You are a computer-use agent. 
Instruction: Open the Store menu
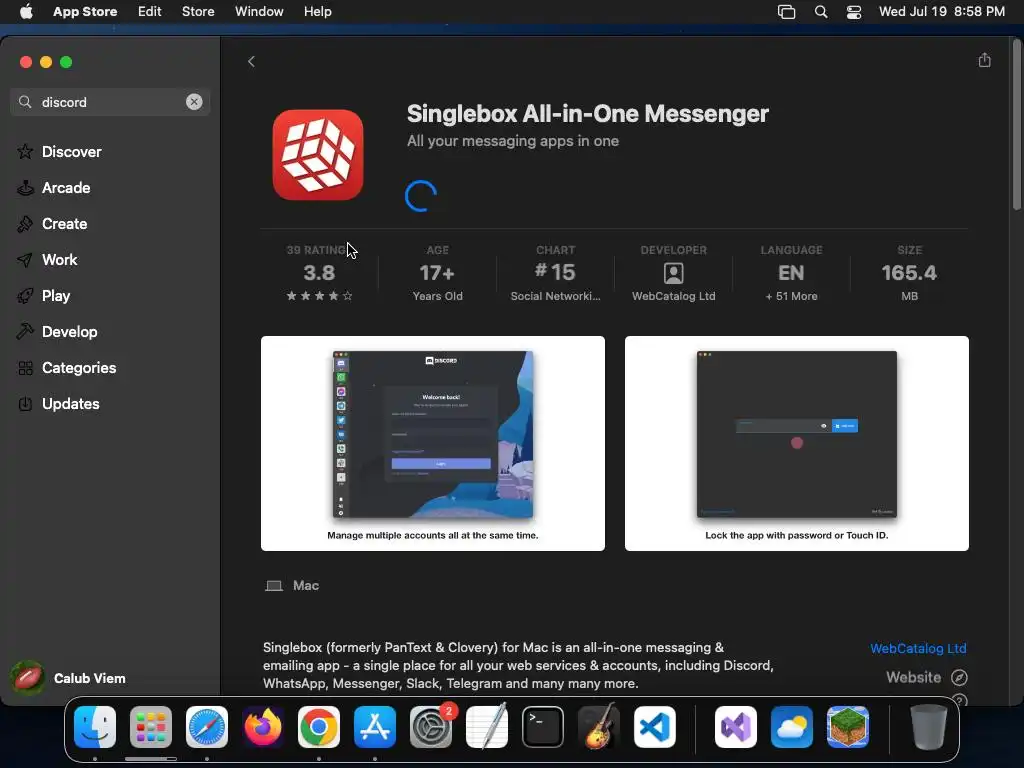coord(198,11)
